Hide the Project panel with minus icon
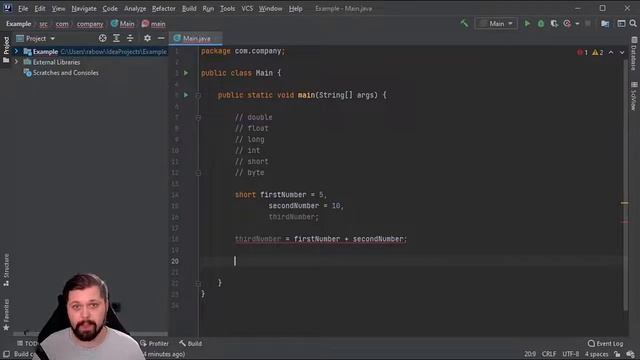 [x=161, y=38]
